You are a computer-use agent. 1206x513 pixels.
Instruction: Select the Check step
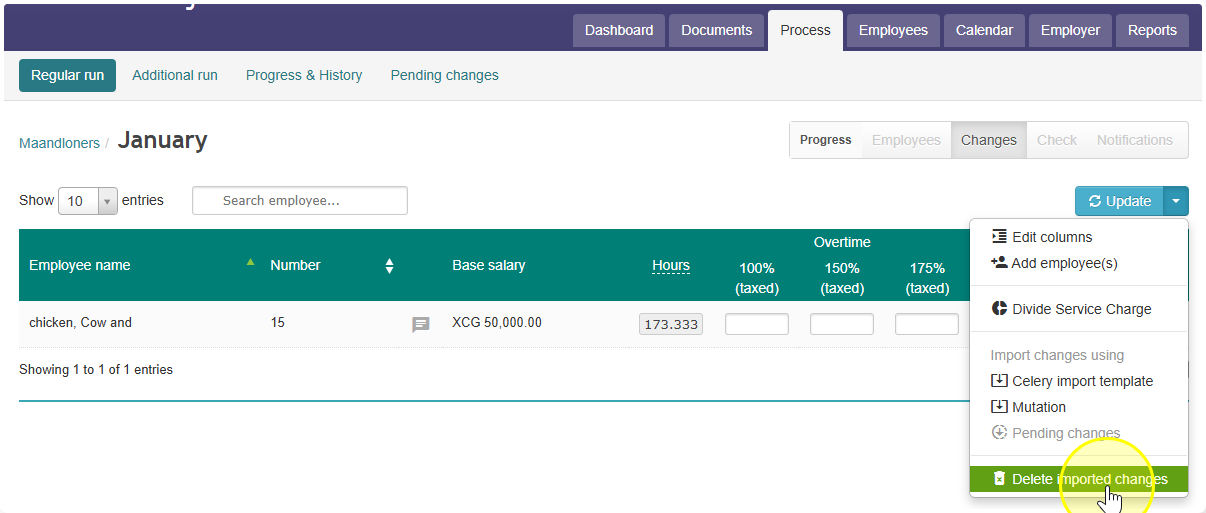(1057, 140)
